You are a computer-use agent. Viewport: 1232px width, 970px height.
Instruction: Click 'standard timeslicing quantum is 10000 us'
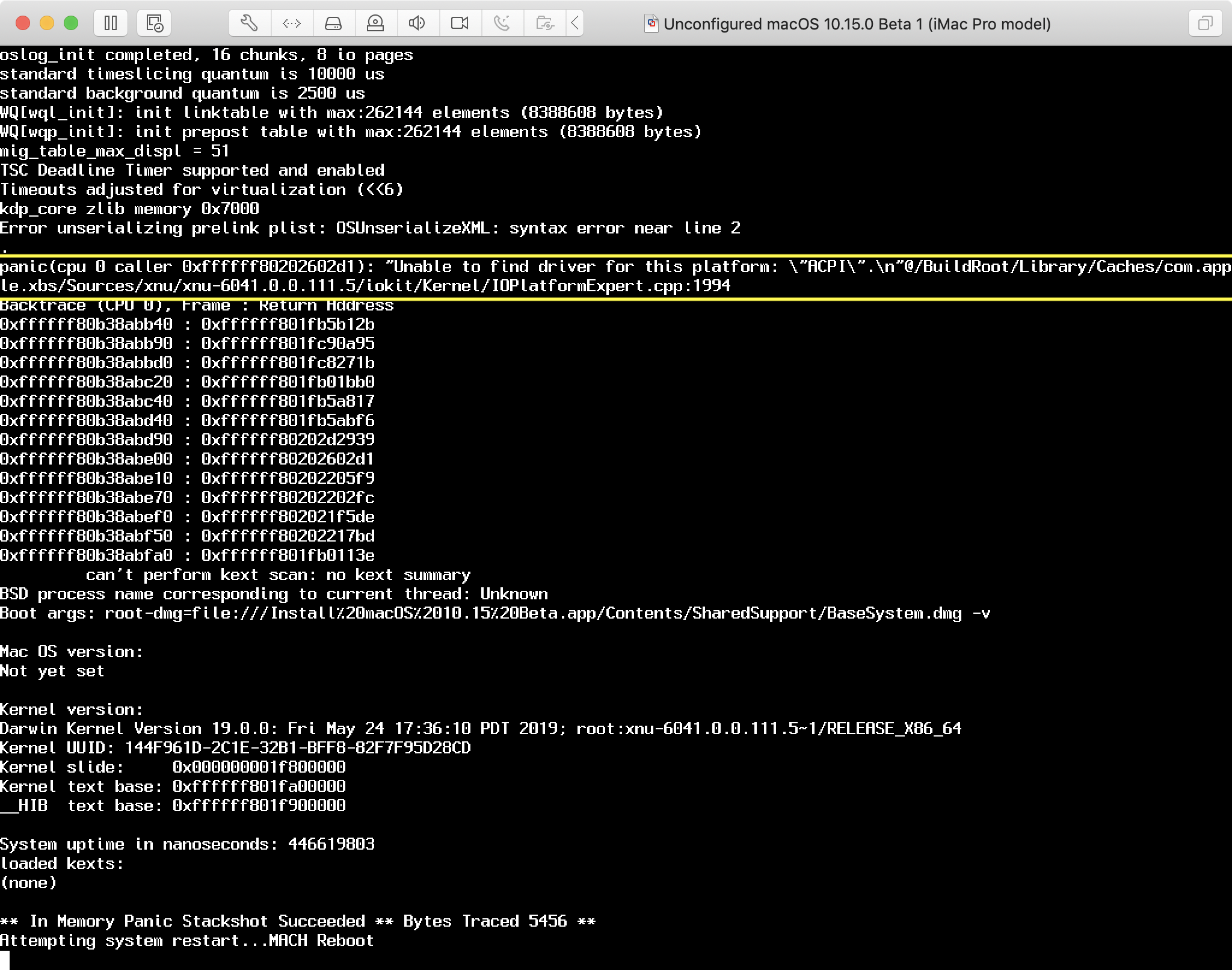point(192,74)
